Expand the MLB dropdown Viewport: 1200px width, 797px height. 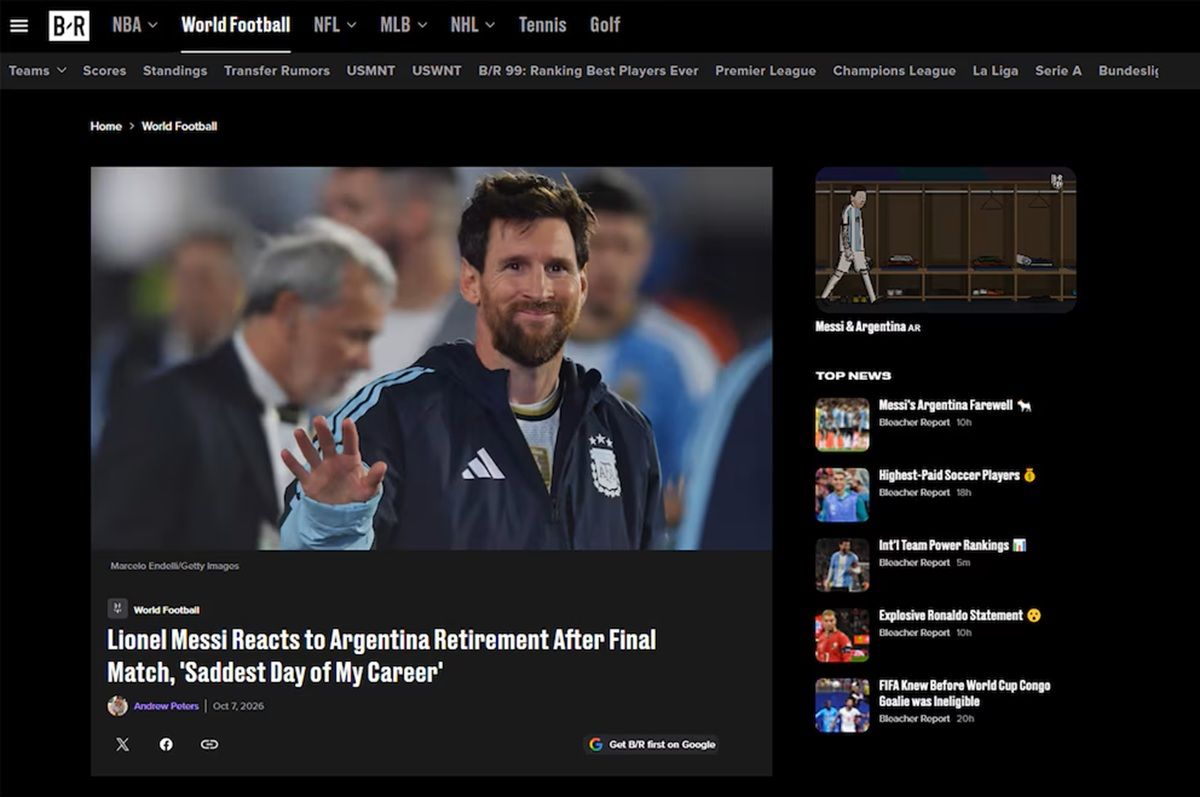tap(404, 25)
